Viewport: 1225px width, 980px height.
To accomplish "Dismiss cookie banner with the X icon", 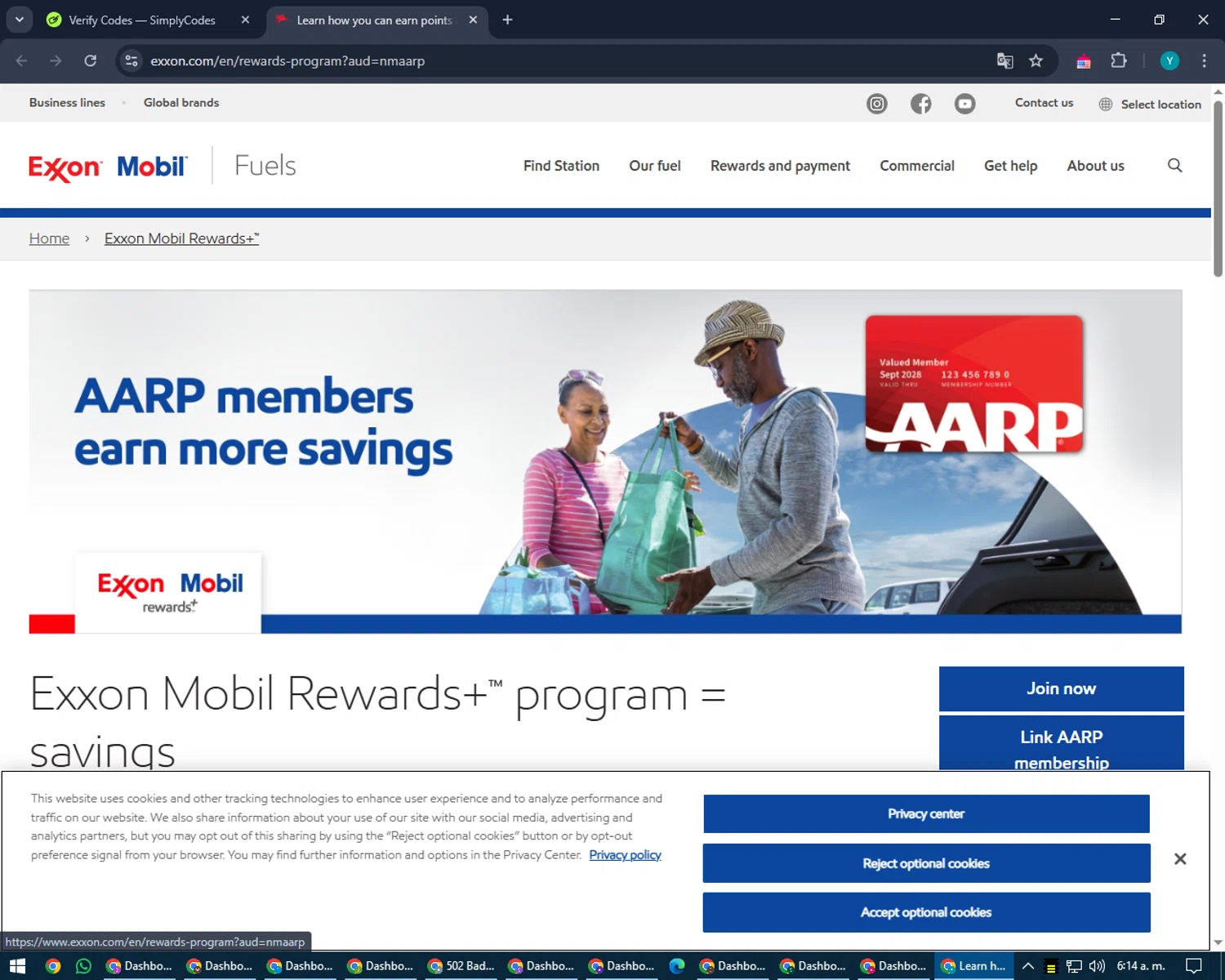I will coord(1180,858).
